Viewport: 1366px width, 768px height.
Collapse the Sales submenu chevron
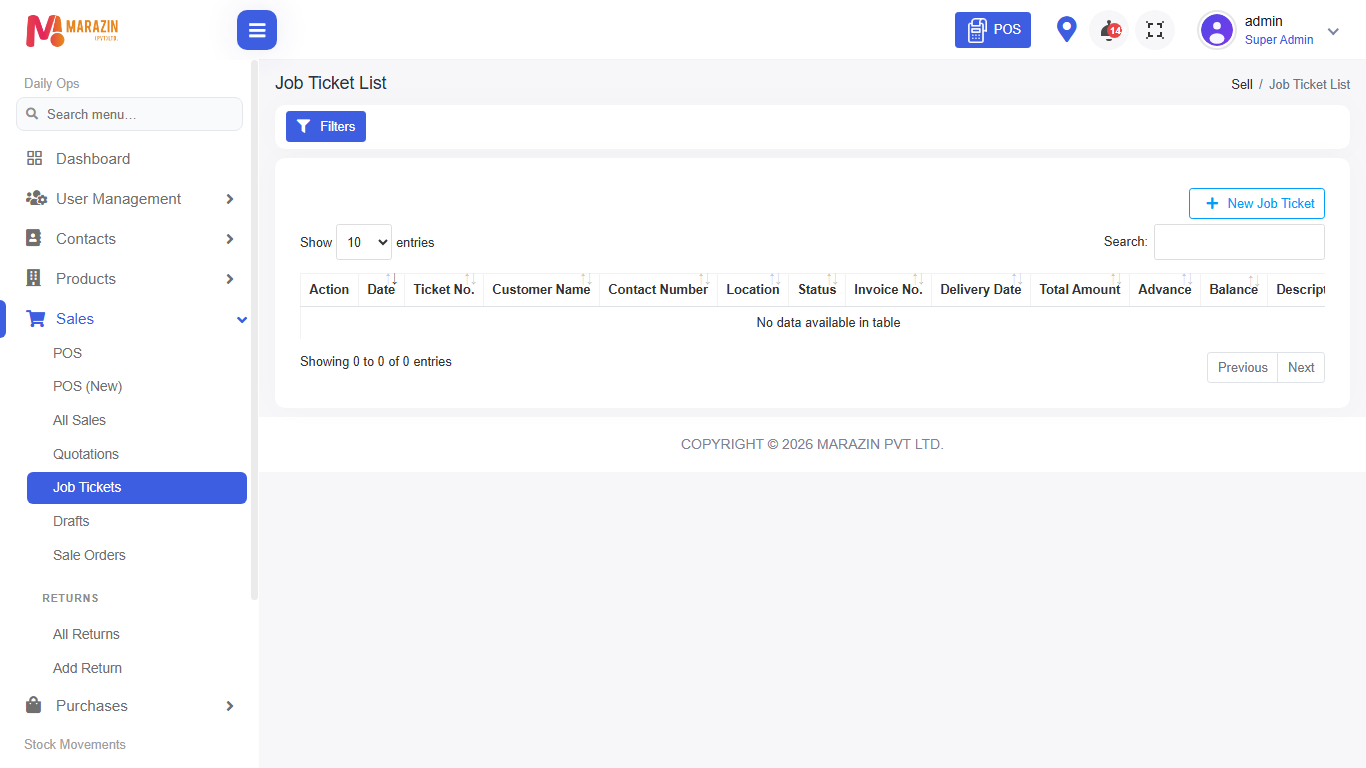tap(241, 319)
